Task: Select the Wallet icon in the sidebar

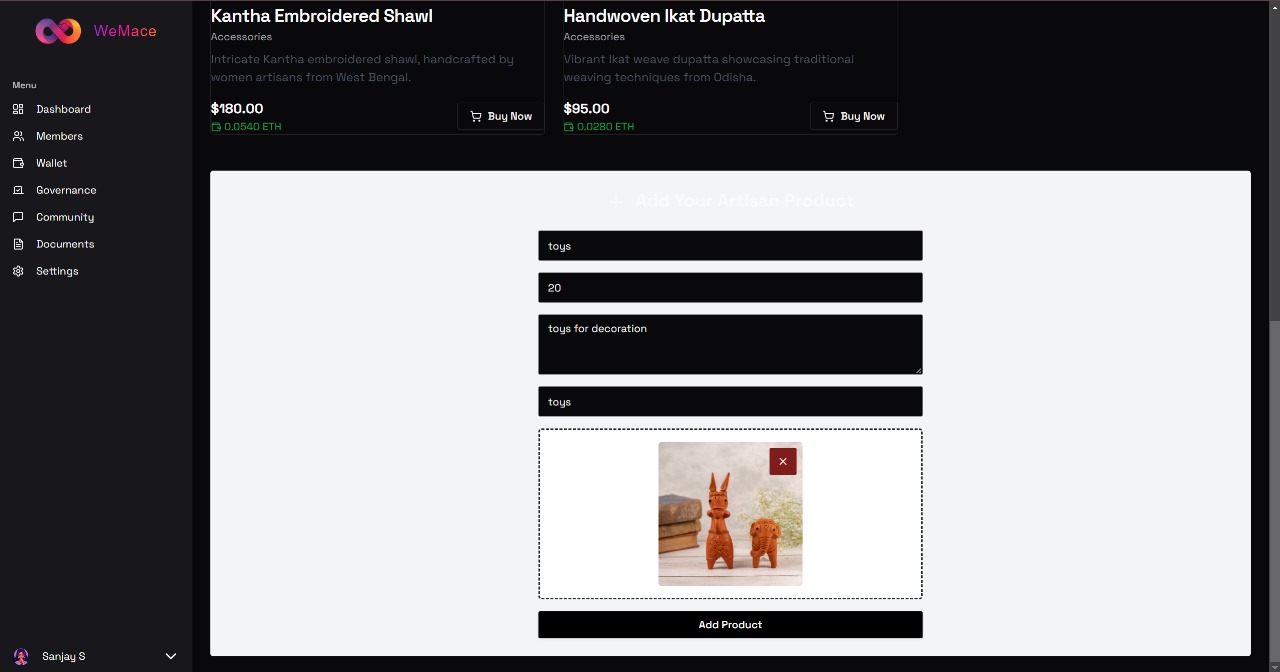Action: click(x=19, y=163)
